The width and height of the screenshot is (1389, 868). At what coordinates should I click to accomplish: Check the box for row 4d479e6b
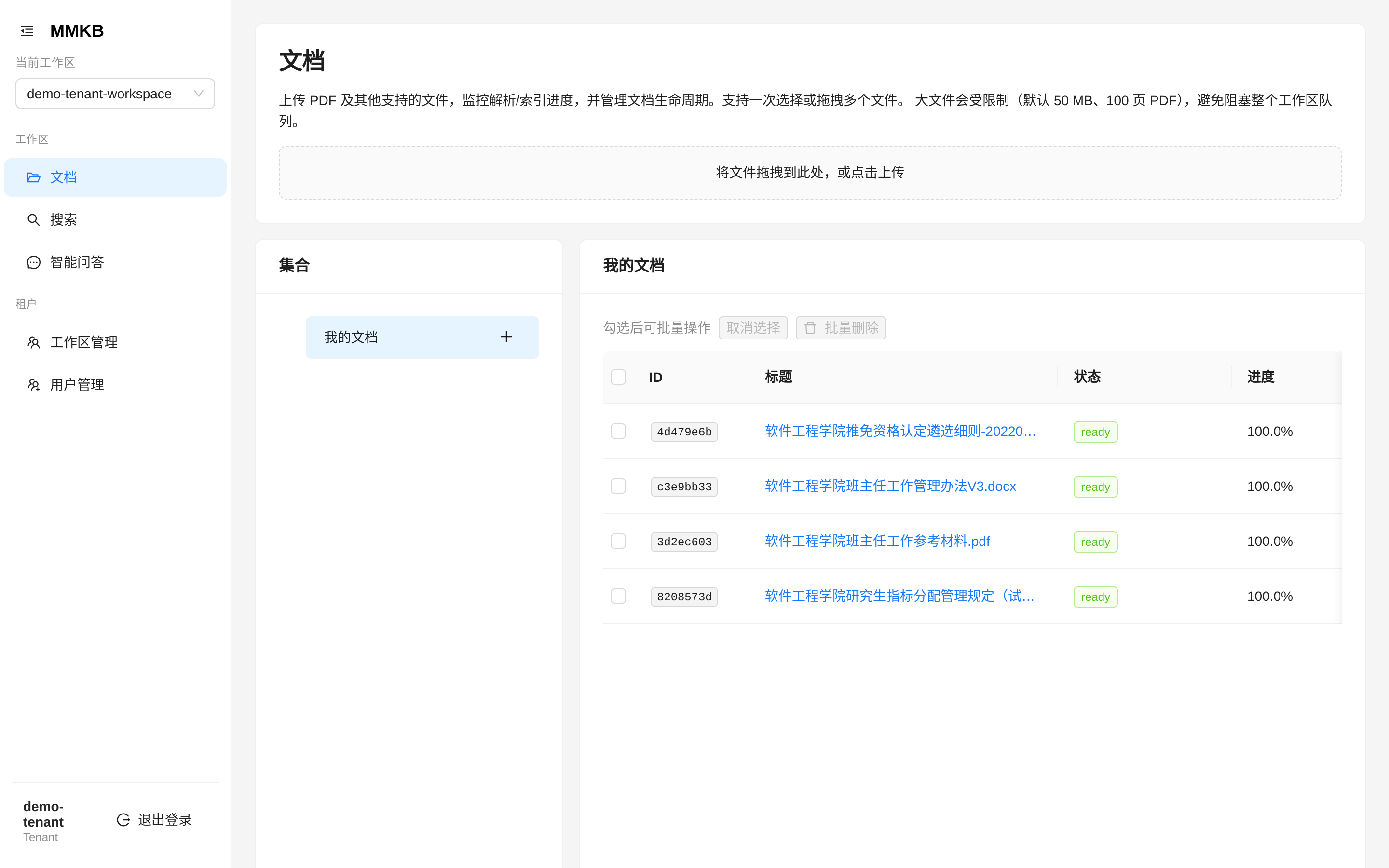(x=618, y=431)
